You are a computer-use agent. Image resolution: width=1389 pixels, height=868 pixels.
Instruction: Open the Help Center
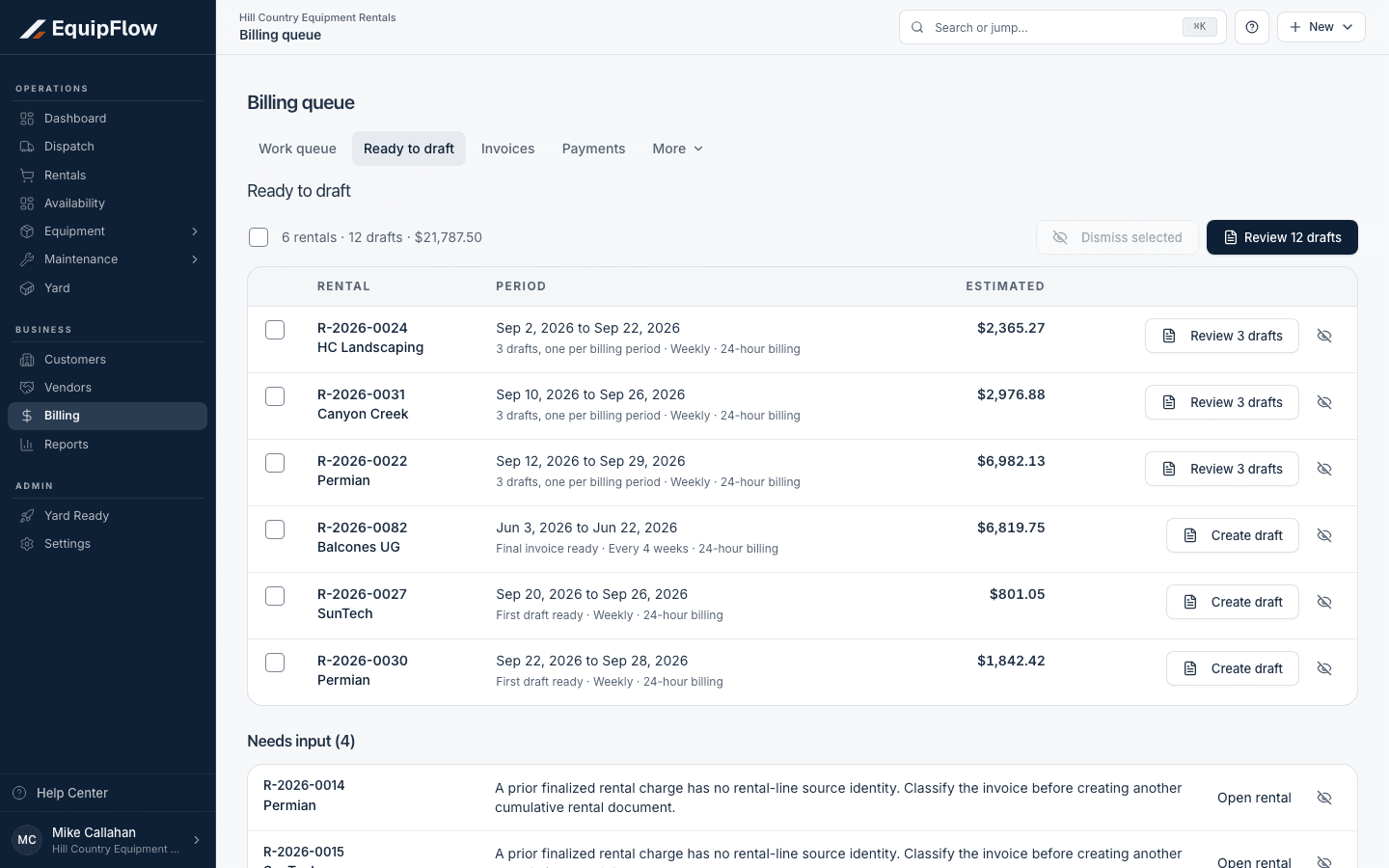107,793
